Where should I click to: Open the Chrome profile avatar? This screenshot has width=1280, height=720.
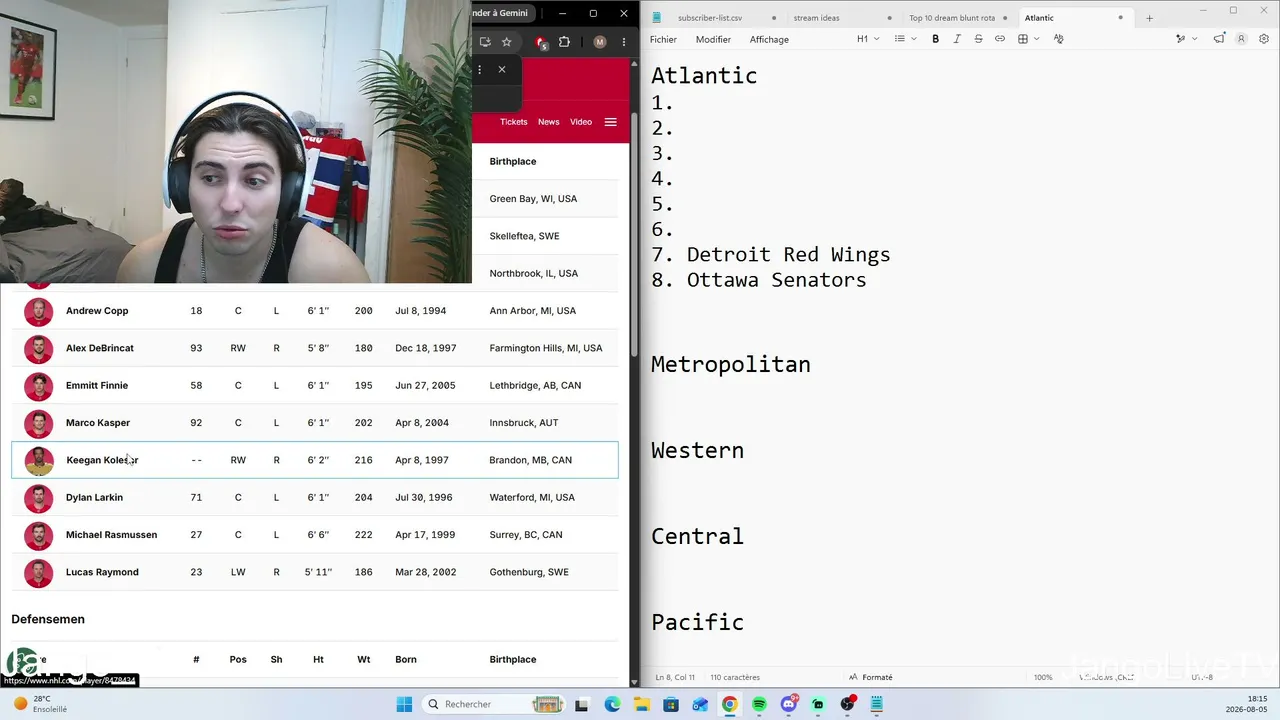600,42
